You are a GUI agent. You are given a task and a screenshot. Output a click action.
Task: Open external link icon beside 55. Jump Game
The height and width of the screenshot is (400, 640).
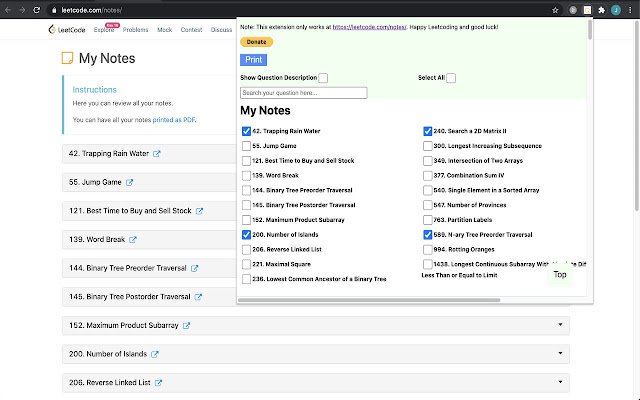click(129, 182)
